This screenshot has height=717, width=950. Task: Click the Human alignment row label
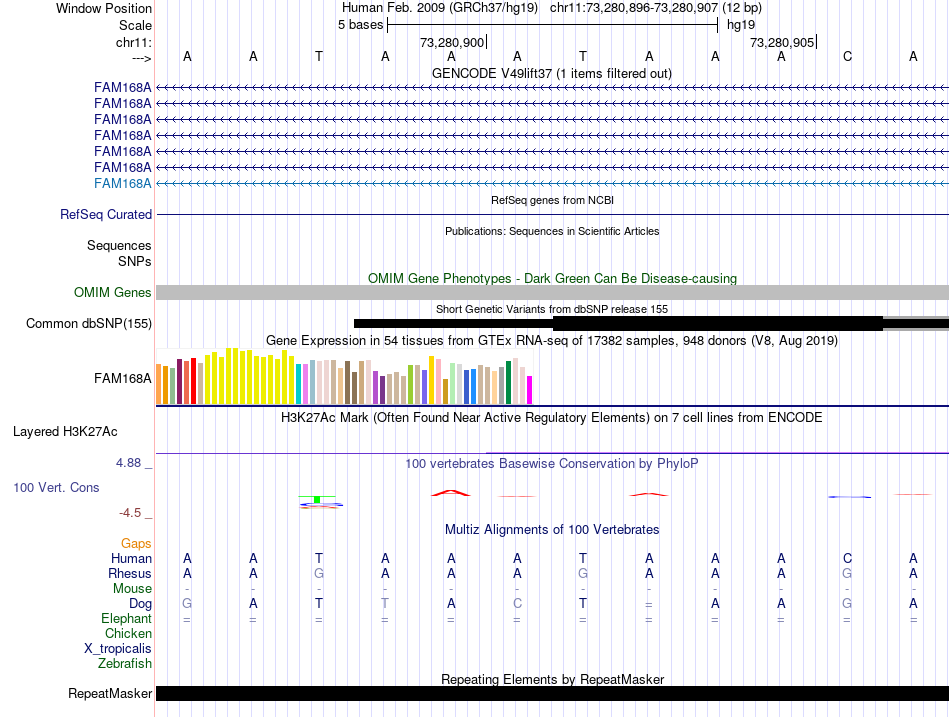click(131, 558)
